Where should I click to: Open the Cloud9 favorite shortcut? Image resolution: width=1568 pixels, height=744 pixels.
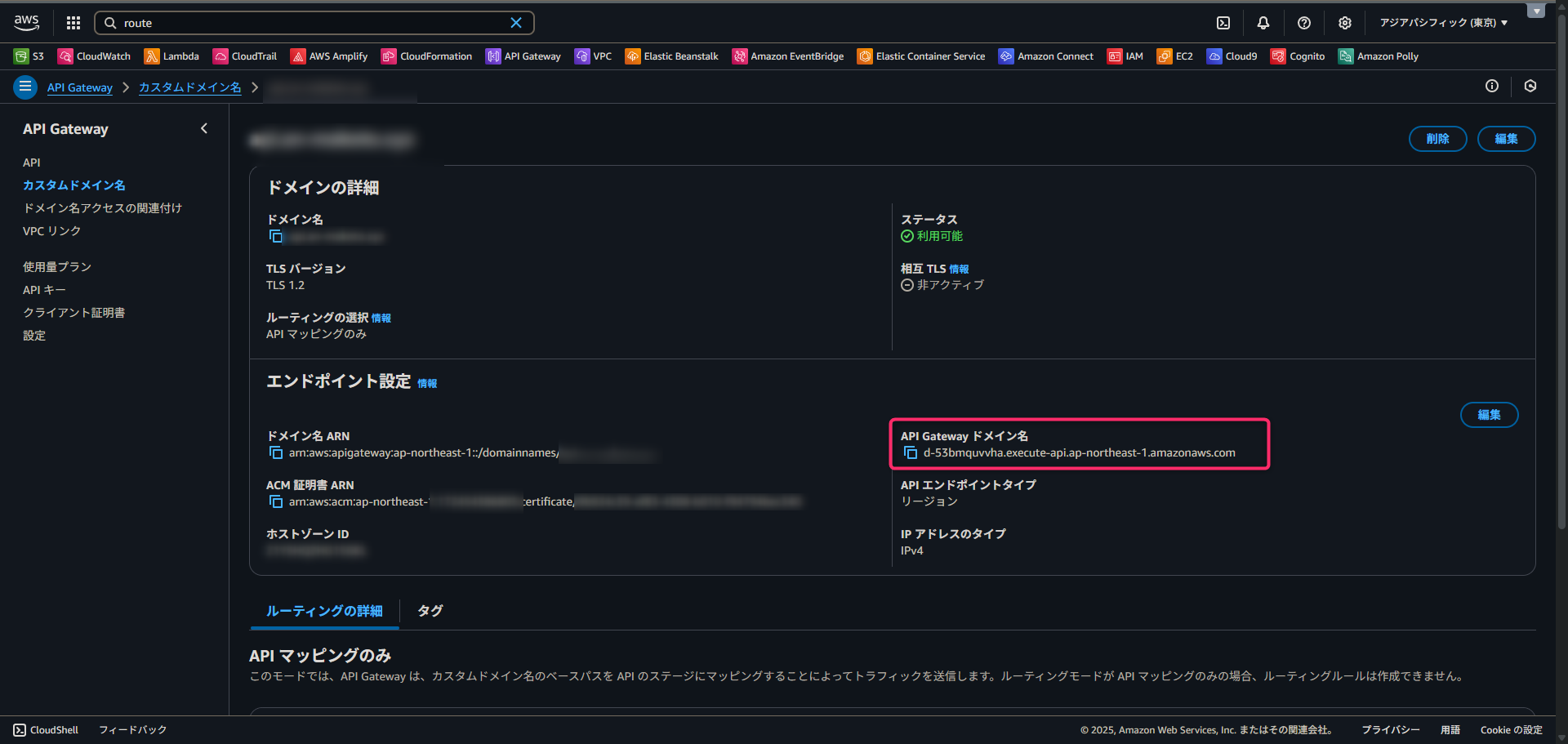(x=1232, y=56)
